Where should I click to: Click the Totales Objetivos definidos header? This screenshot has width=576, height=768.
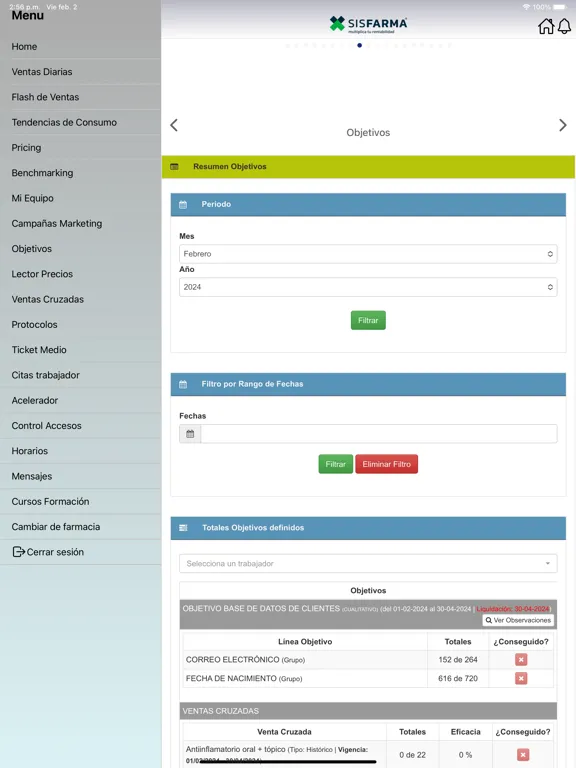coord(368,528)
